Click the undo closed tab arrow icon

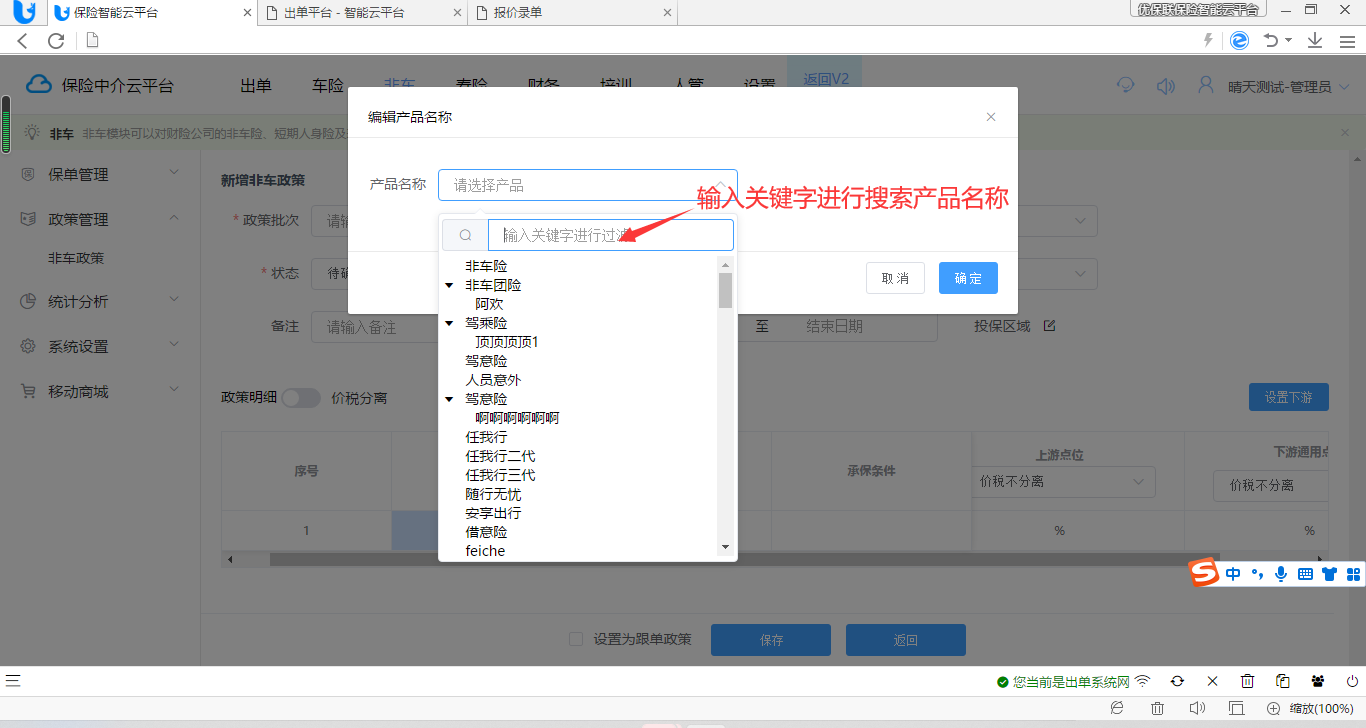pos(1271,40)
